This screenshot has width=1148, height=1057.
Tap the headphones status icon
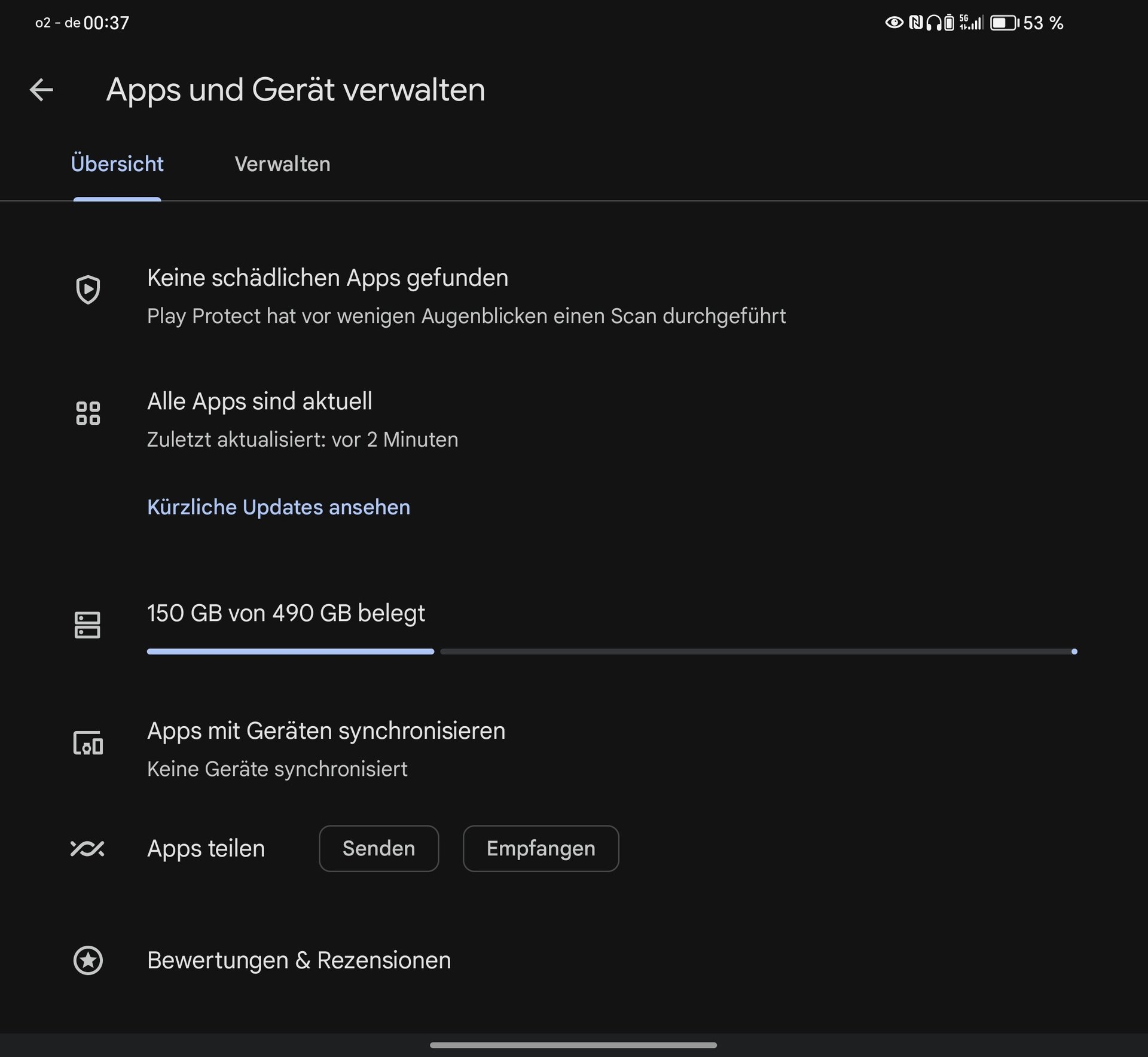933,23
